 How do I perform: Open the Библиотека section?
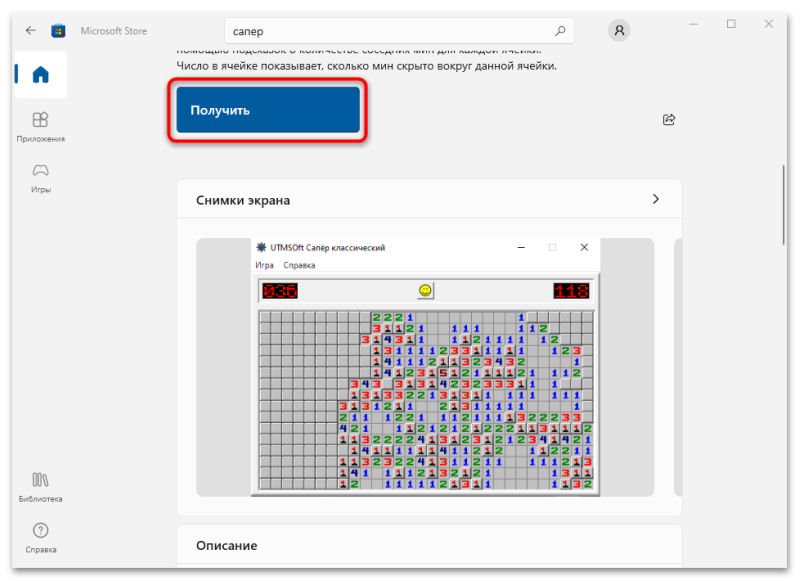coord(41,488)
